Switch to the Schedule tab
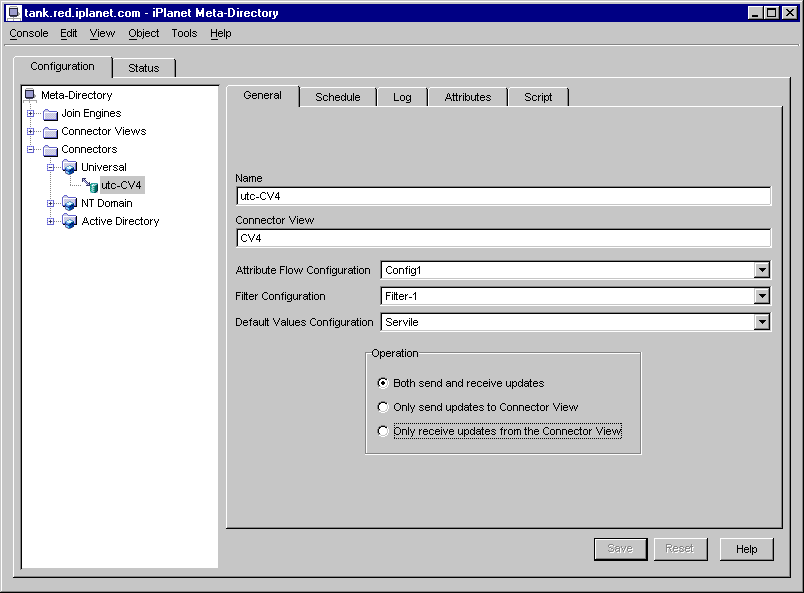Screen dimensions: 804x593 click(338, 97)
